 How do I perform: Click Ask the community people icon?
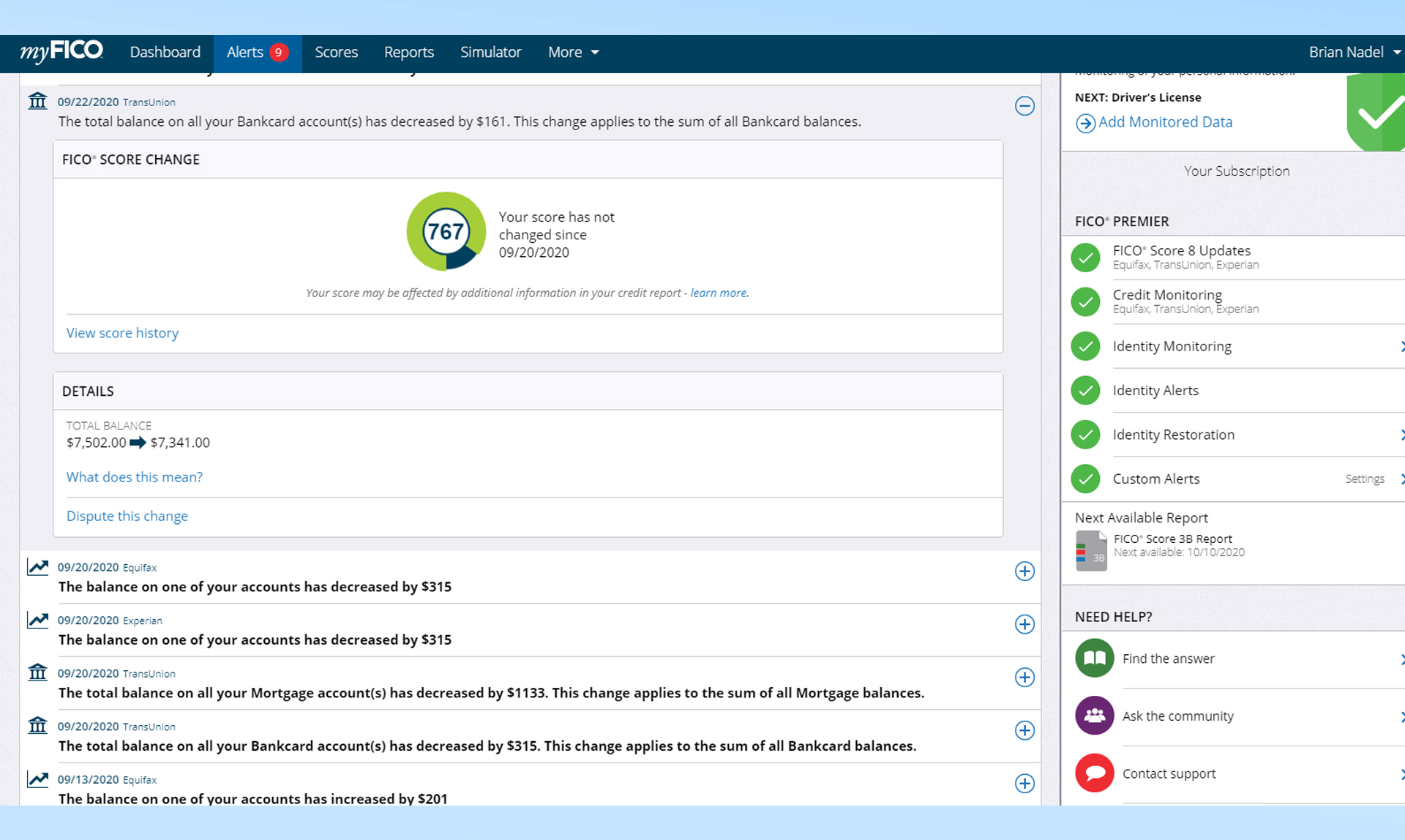[1094, 716]
